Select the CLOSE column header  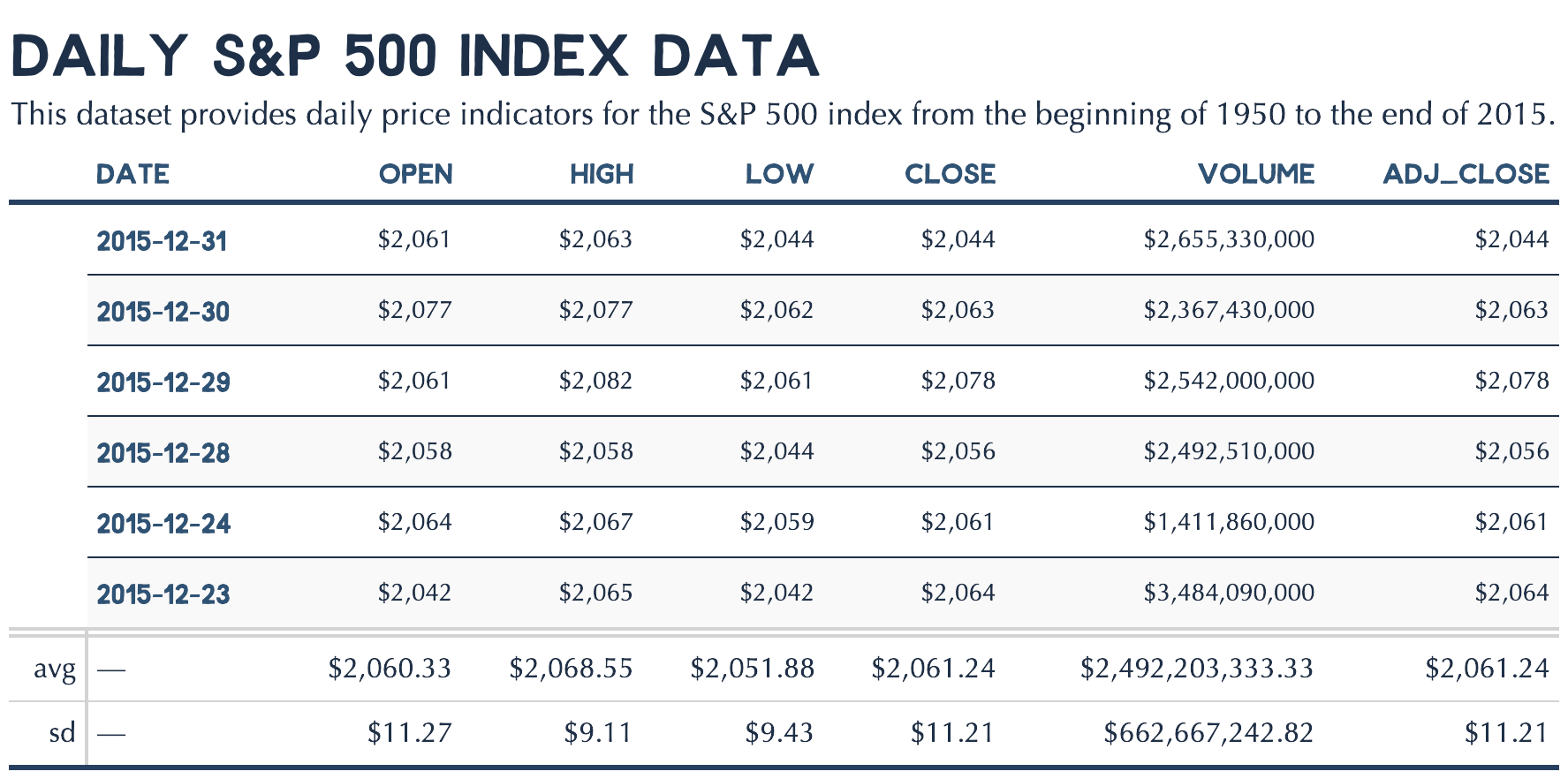pyautogui.click(x=950, y=174)
